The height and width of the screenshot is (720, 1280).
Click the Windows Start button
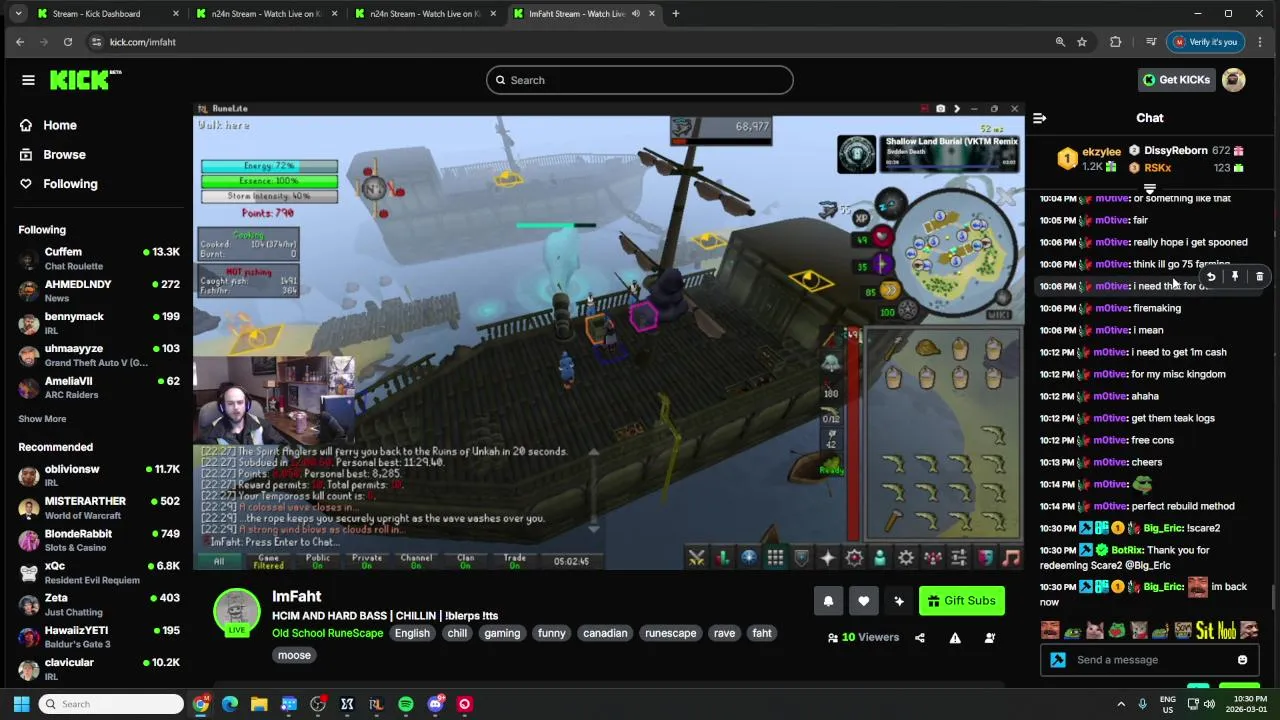(21, 704)
